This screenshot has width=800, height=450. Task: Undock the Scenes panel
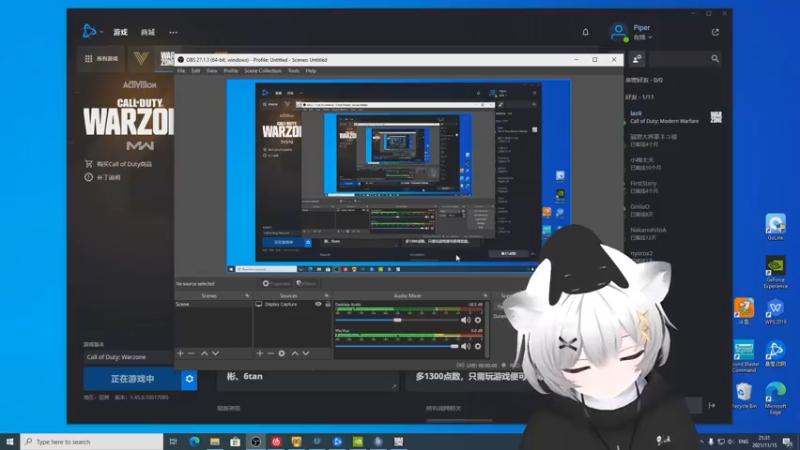(247, 295)
